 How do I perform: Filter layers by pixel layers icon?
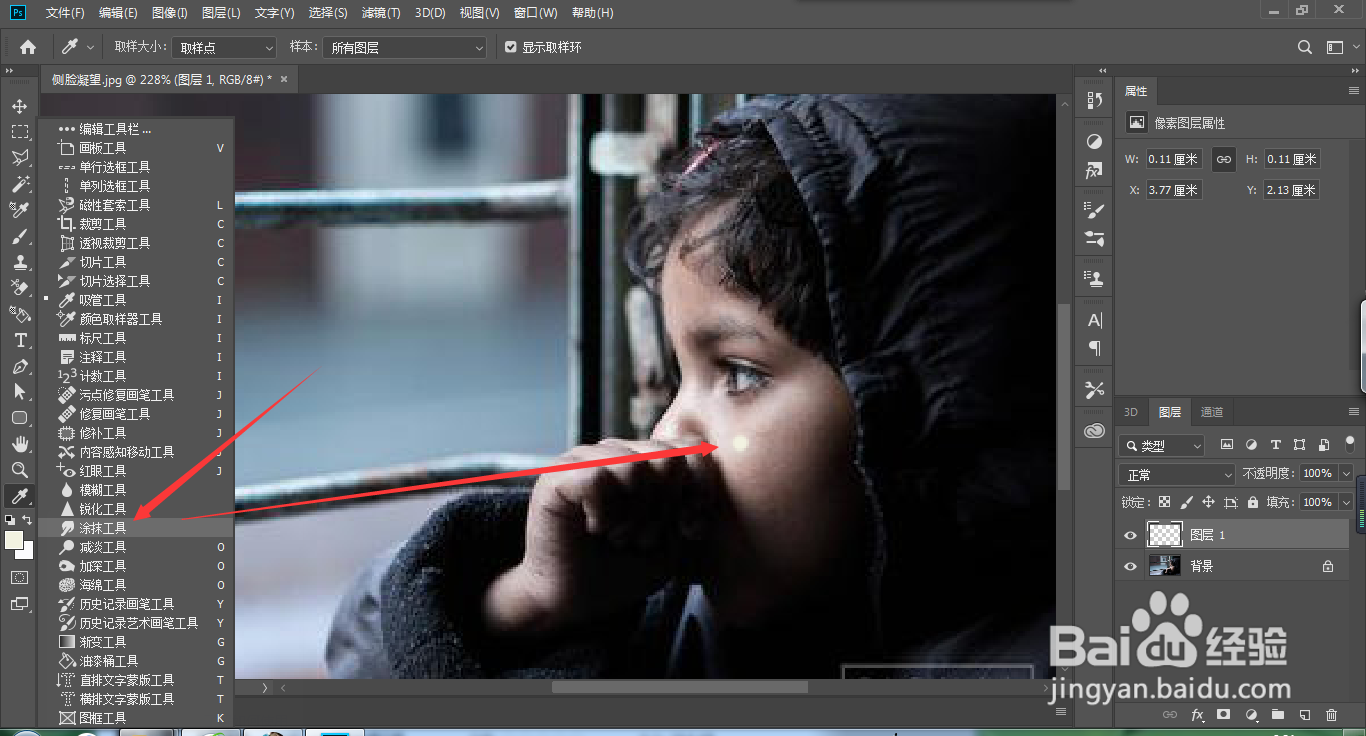1227,445
